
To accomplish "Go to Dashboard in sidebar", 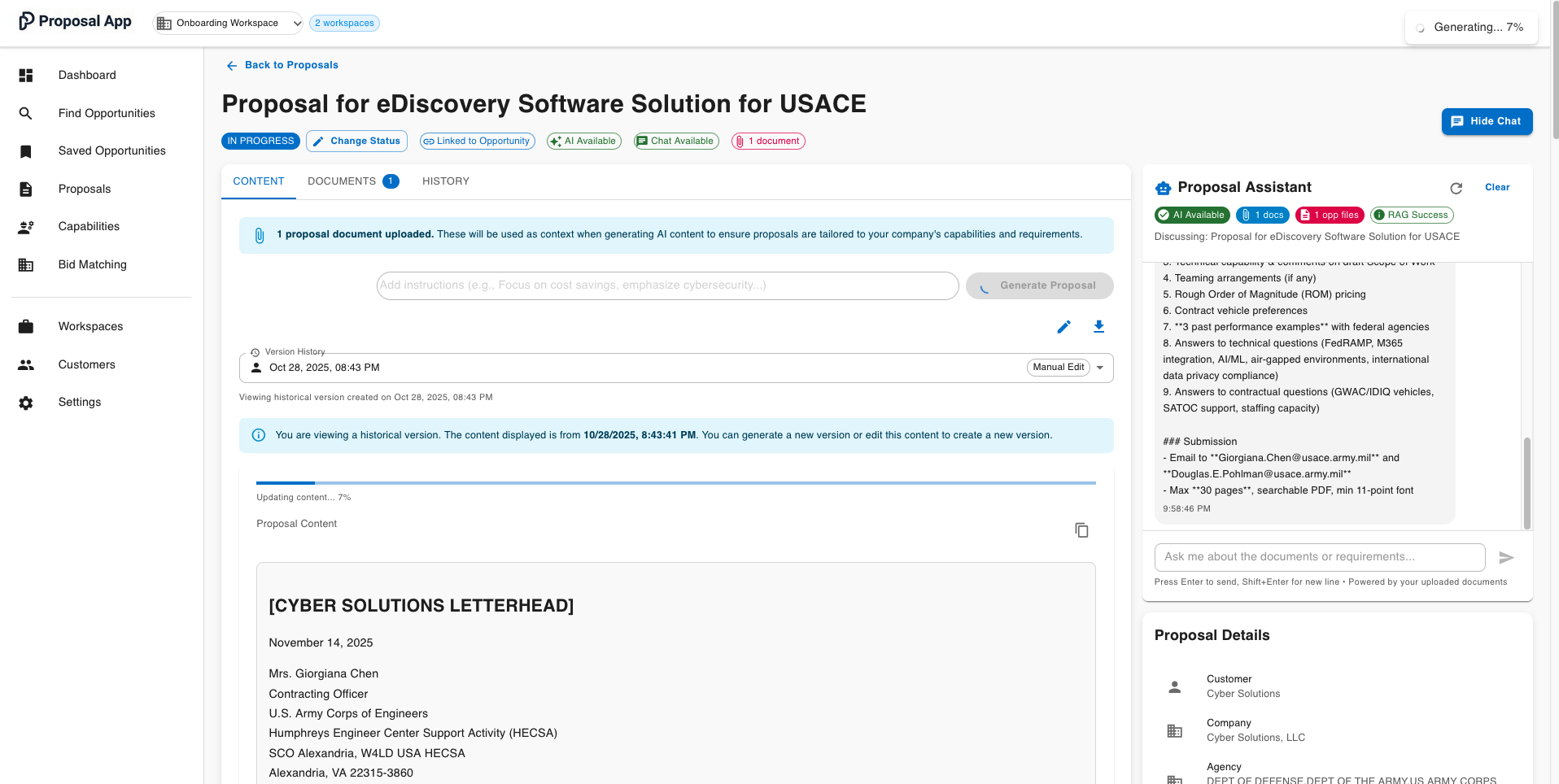I will pos(87,75).
